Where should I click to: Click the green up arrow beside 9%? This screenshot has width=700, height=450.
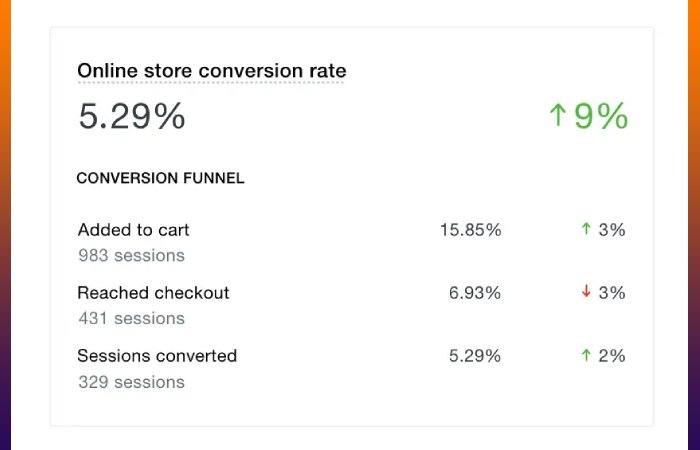click(x=558, y=115)
